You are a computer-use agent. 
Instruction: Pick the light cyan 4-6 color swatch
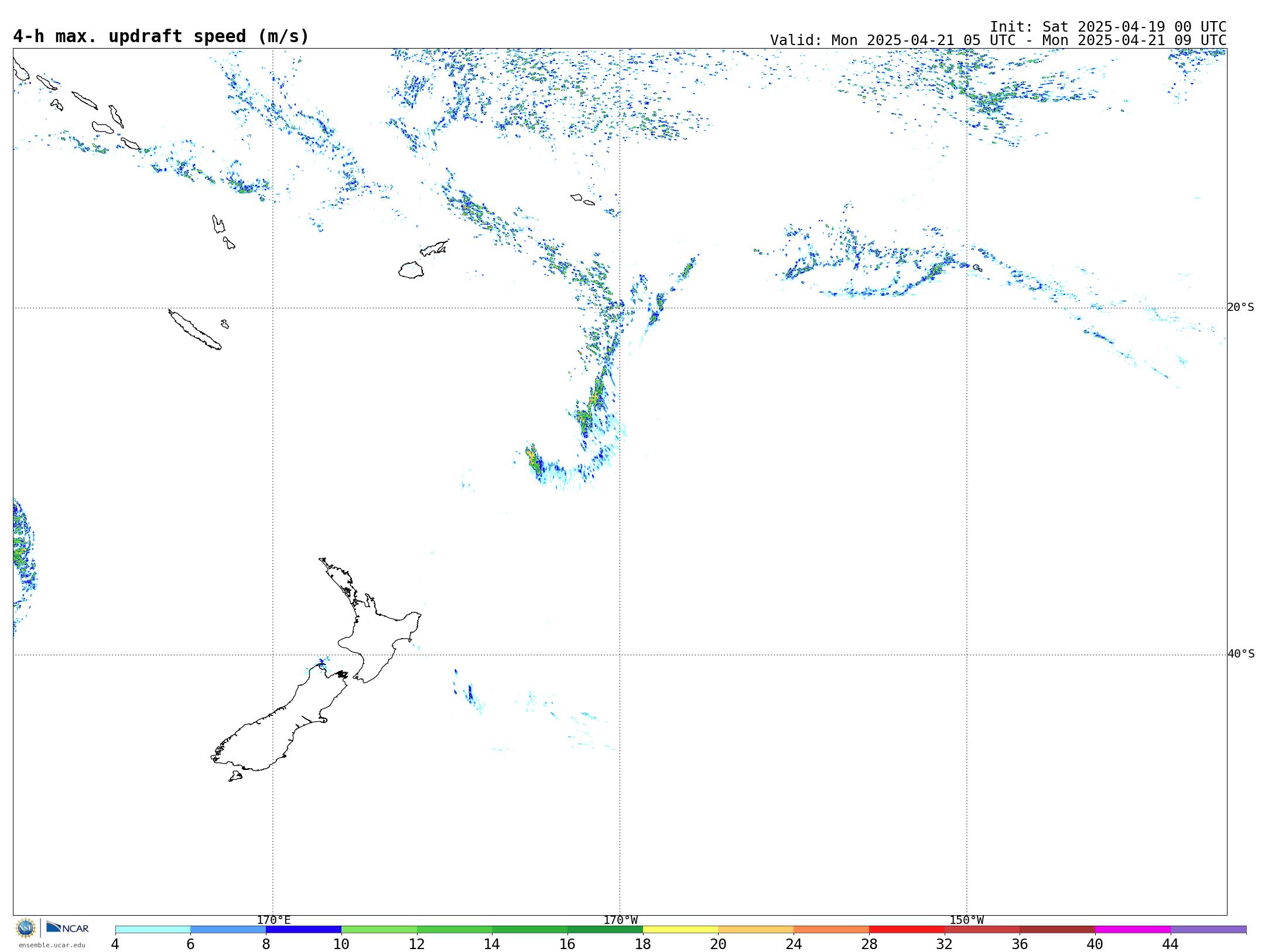click(x=153, y=930)
